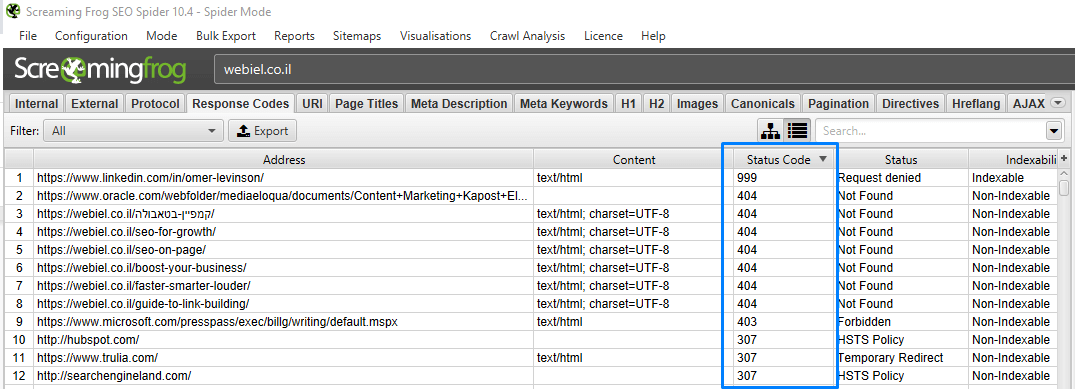Click the Search input box
The image size is (1075, 389).
tap(930, 130)
